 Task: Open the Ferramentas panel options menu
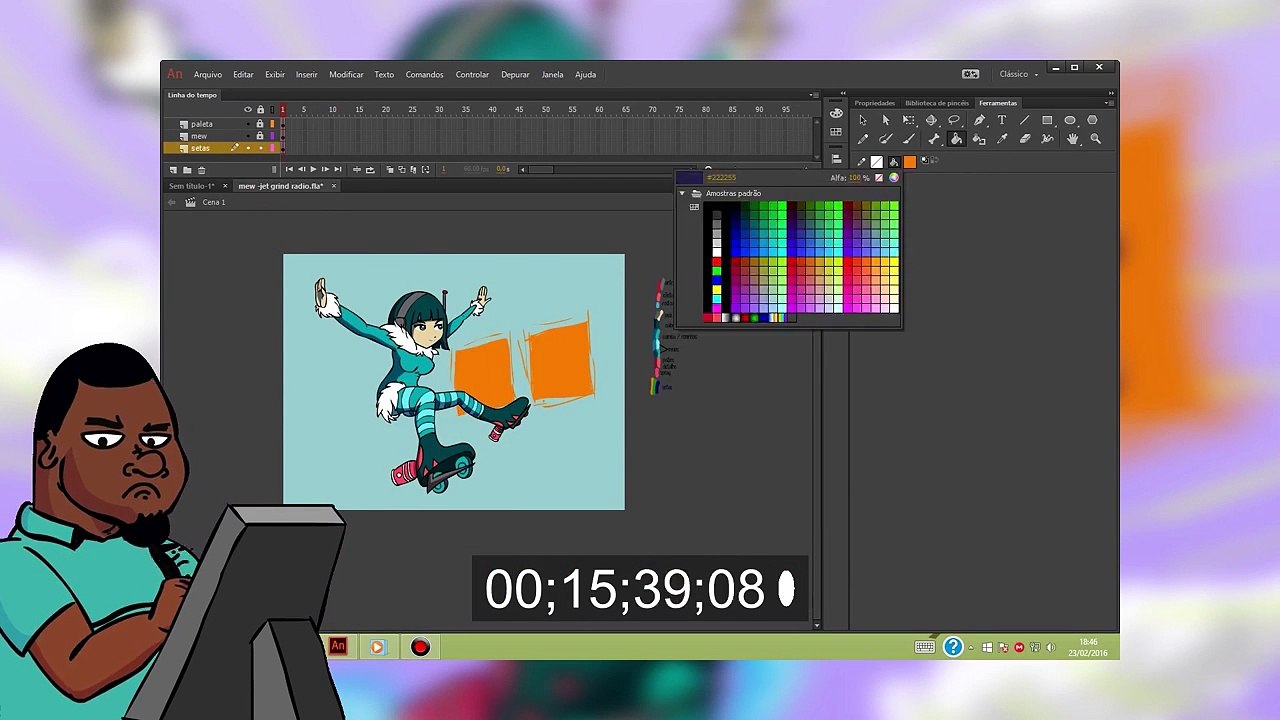click(1108, 103)
